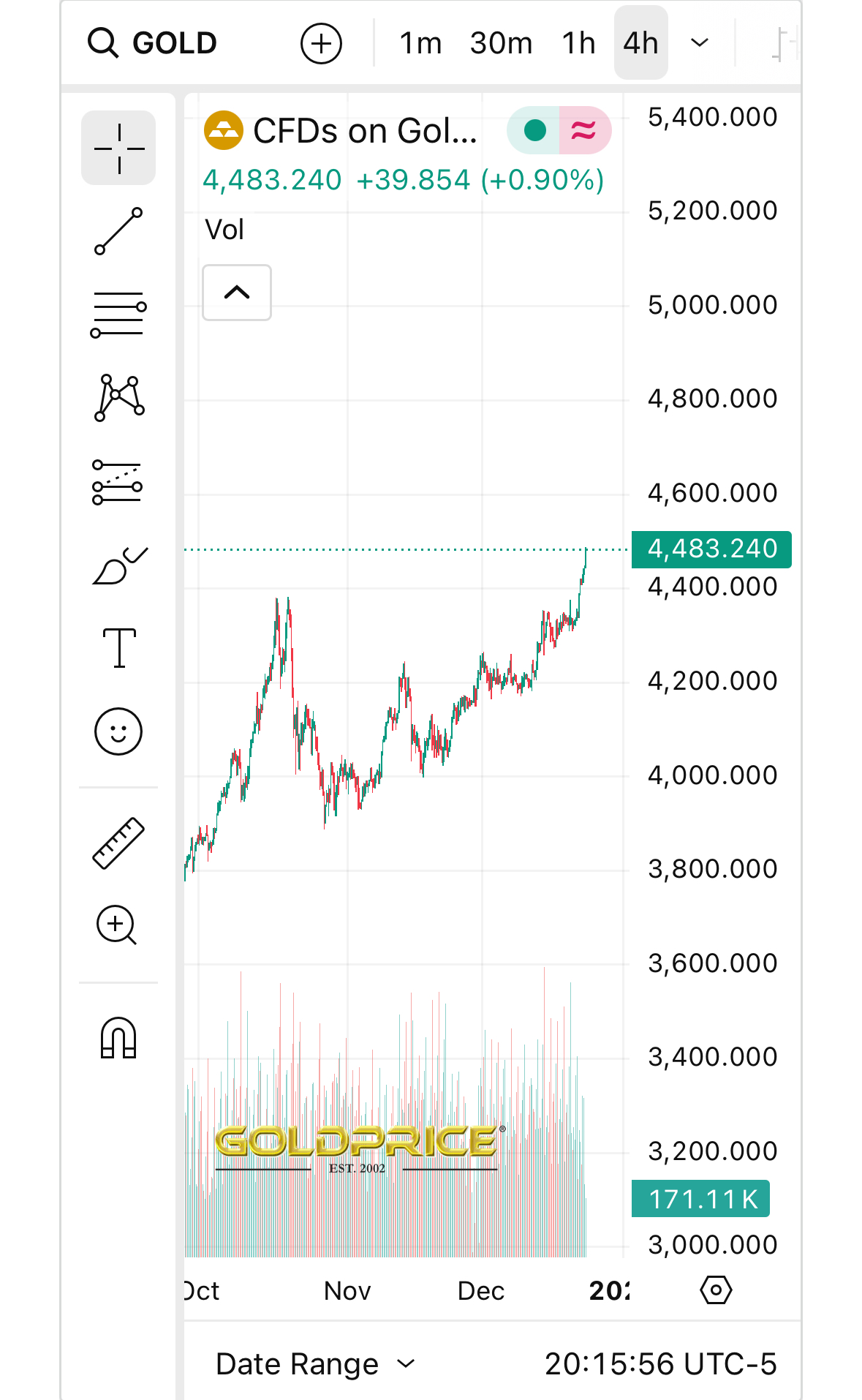
Task: Open the GOLD symbol search
Action: 152,43
